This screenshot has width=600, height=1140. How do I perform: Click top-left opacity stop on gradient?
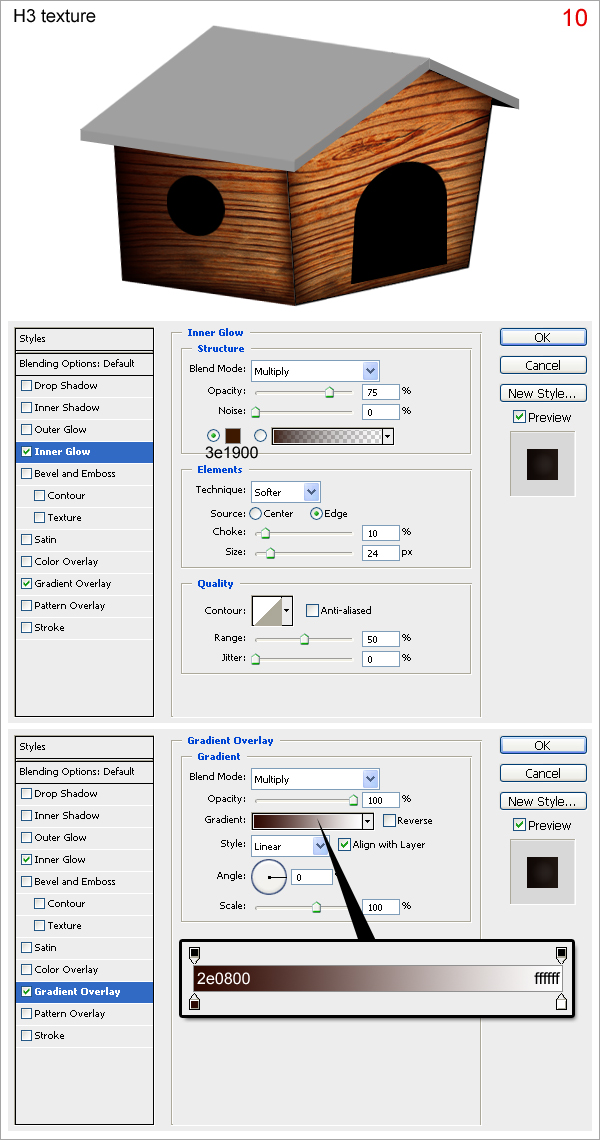194,954
